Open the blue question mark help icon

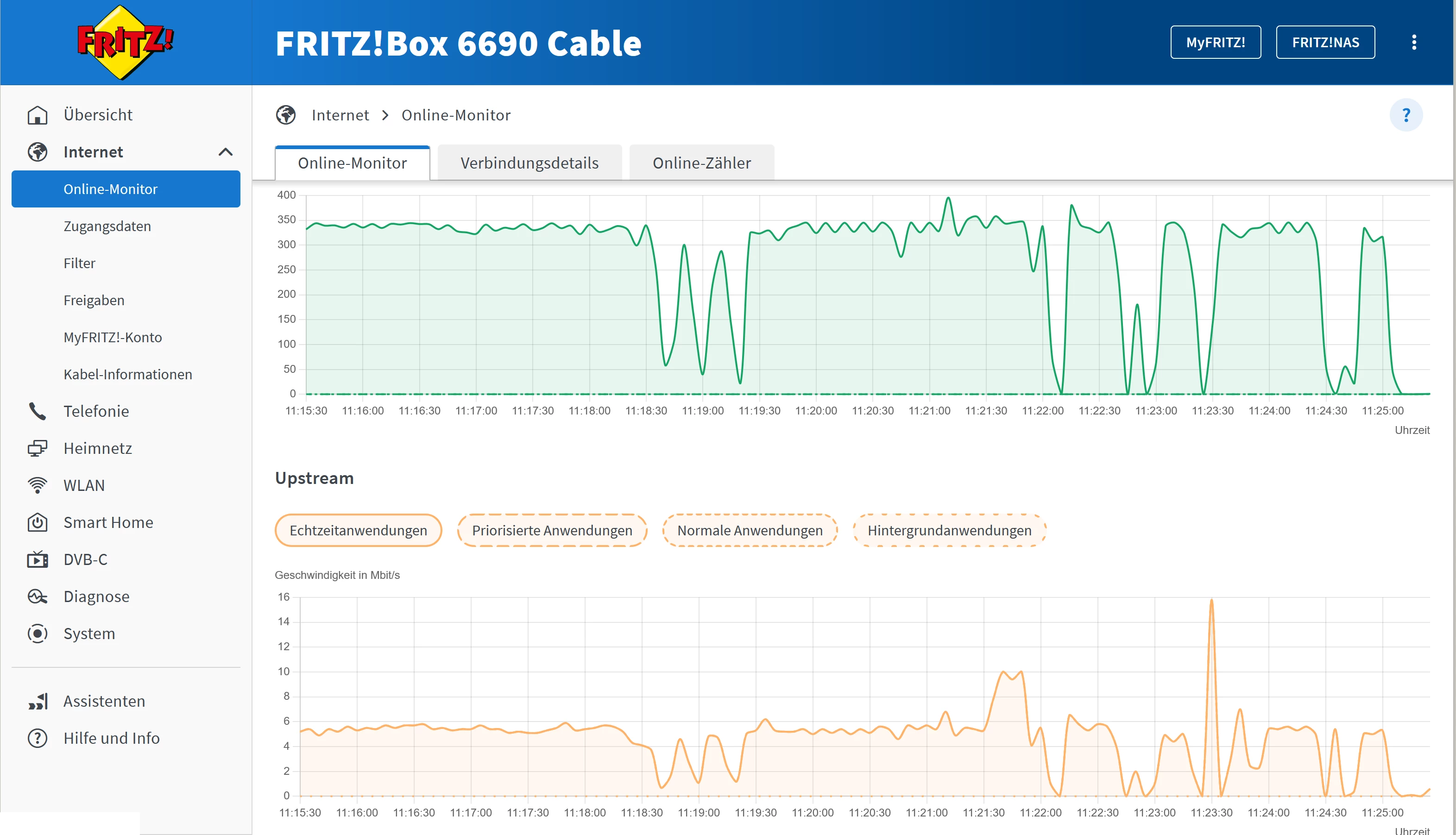1406,115
